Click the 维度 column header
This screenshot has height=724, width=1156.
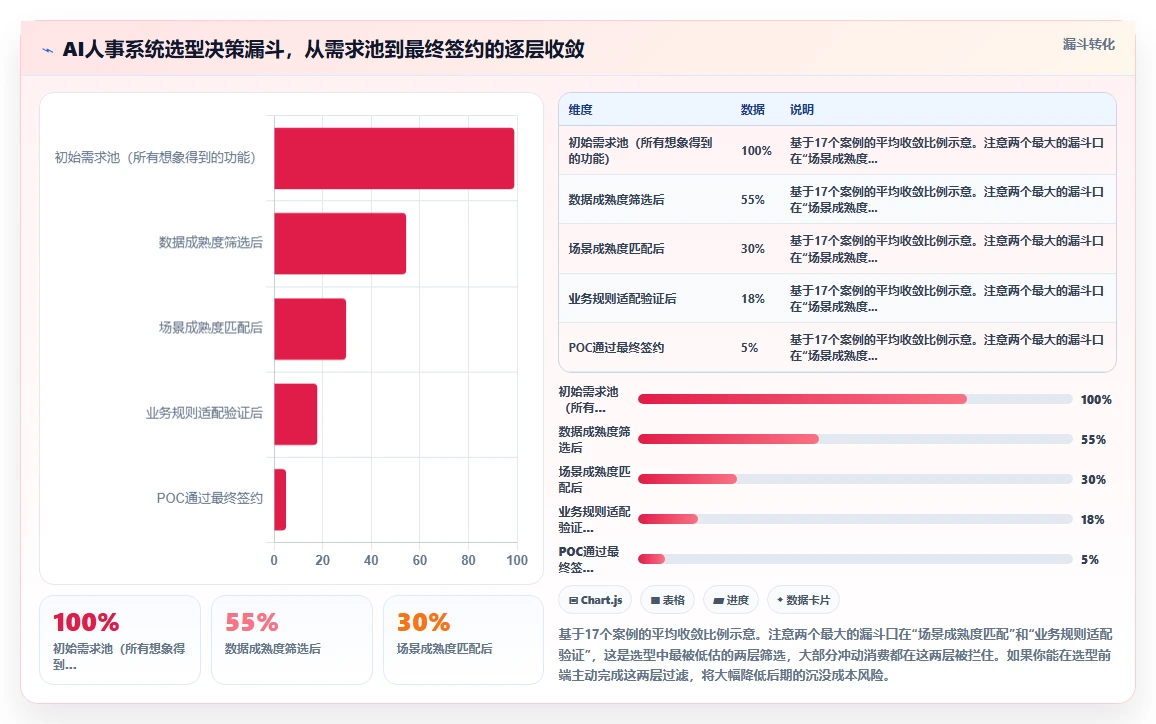pos(580,110)
